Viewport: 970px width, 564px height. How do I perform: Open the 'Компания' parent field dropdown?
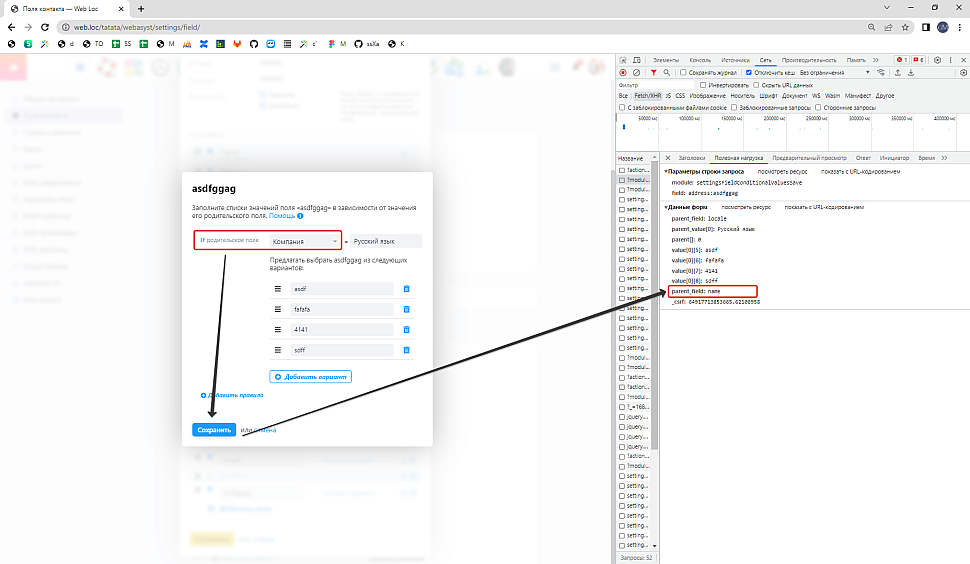[306, 241]
